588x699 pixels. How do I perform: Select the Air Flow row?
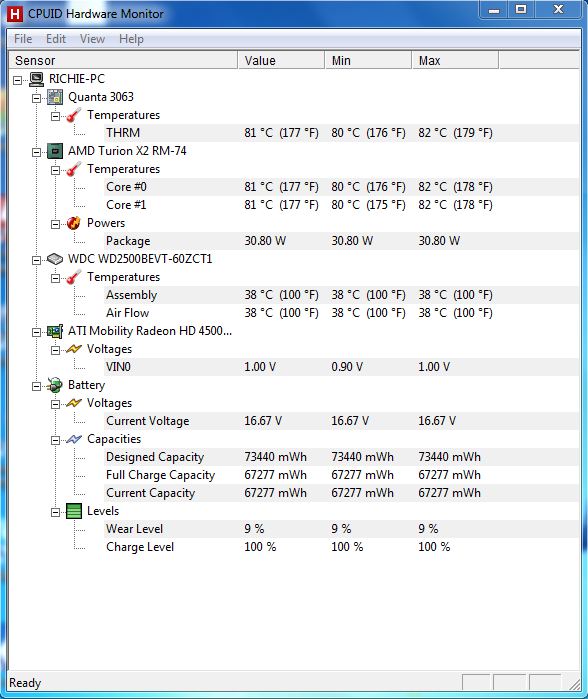[341, 313]
